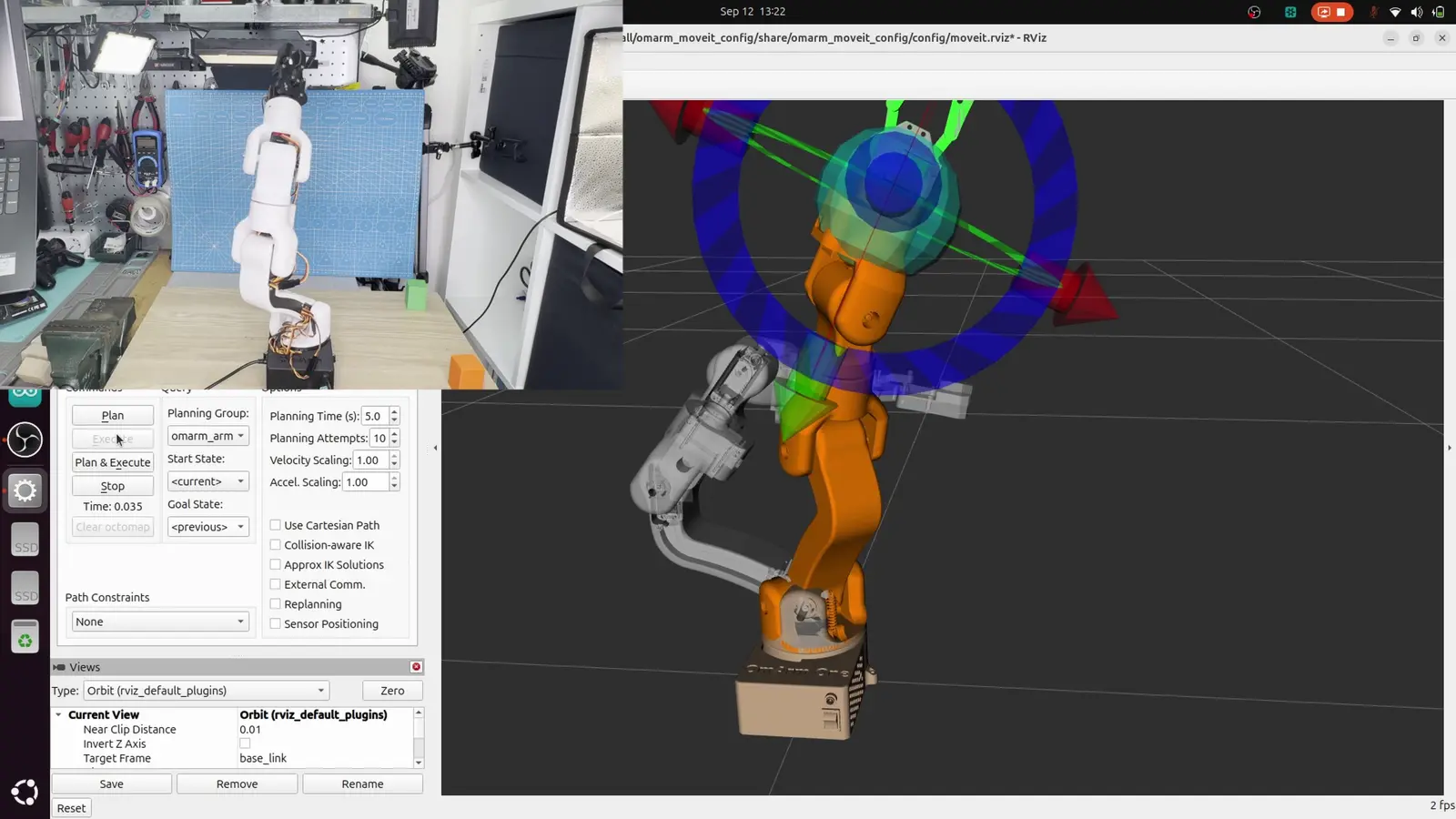The width and height of the screenshot is (1456, 819).
Task: Click the Rename view button
Action: coord(363,784)
